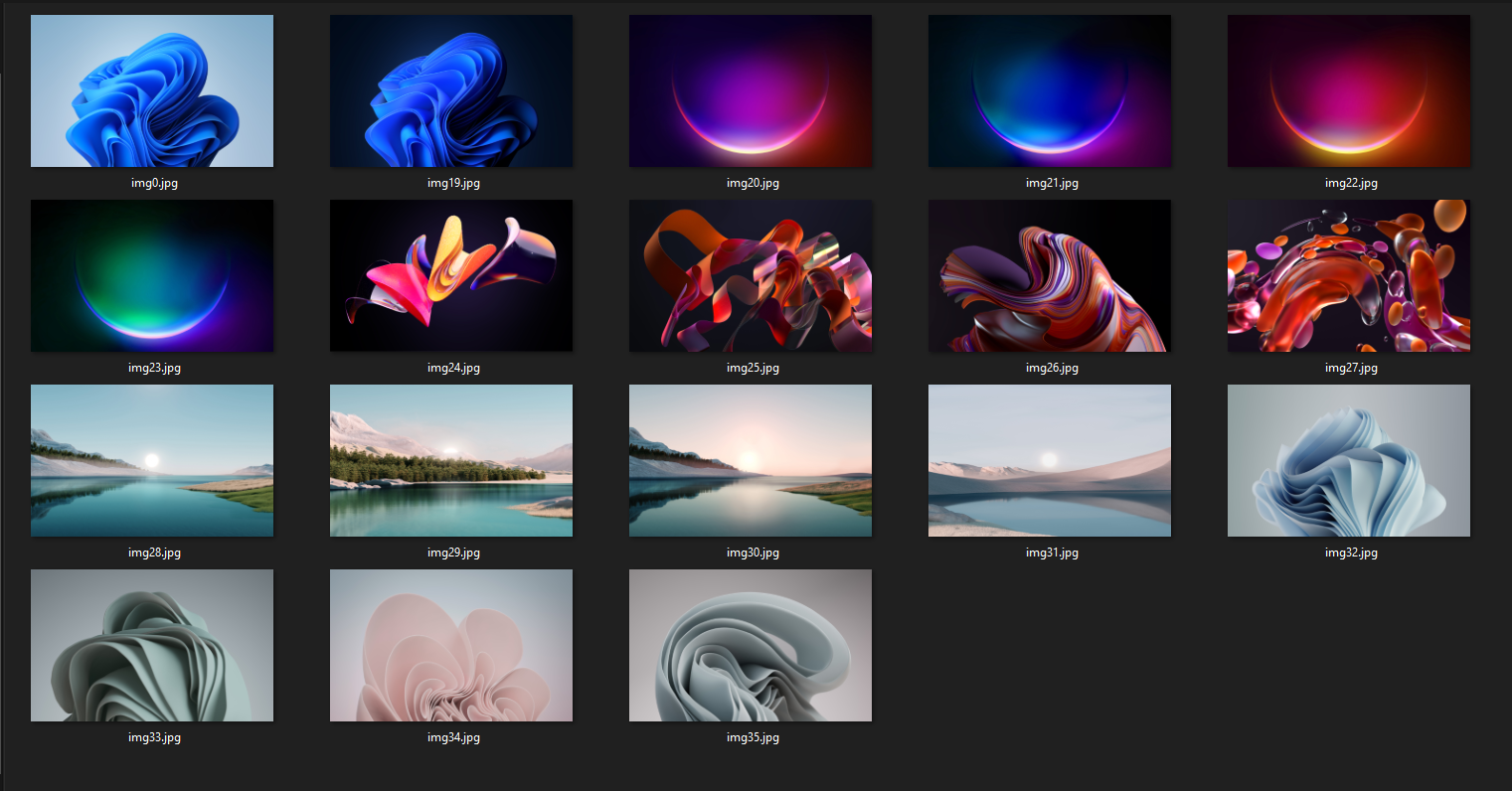Viewport: 1512px width, 791px height.
Task: Click the file name img25.jpg
Action: pyautogui.click(x=753, y=368)
